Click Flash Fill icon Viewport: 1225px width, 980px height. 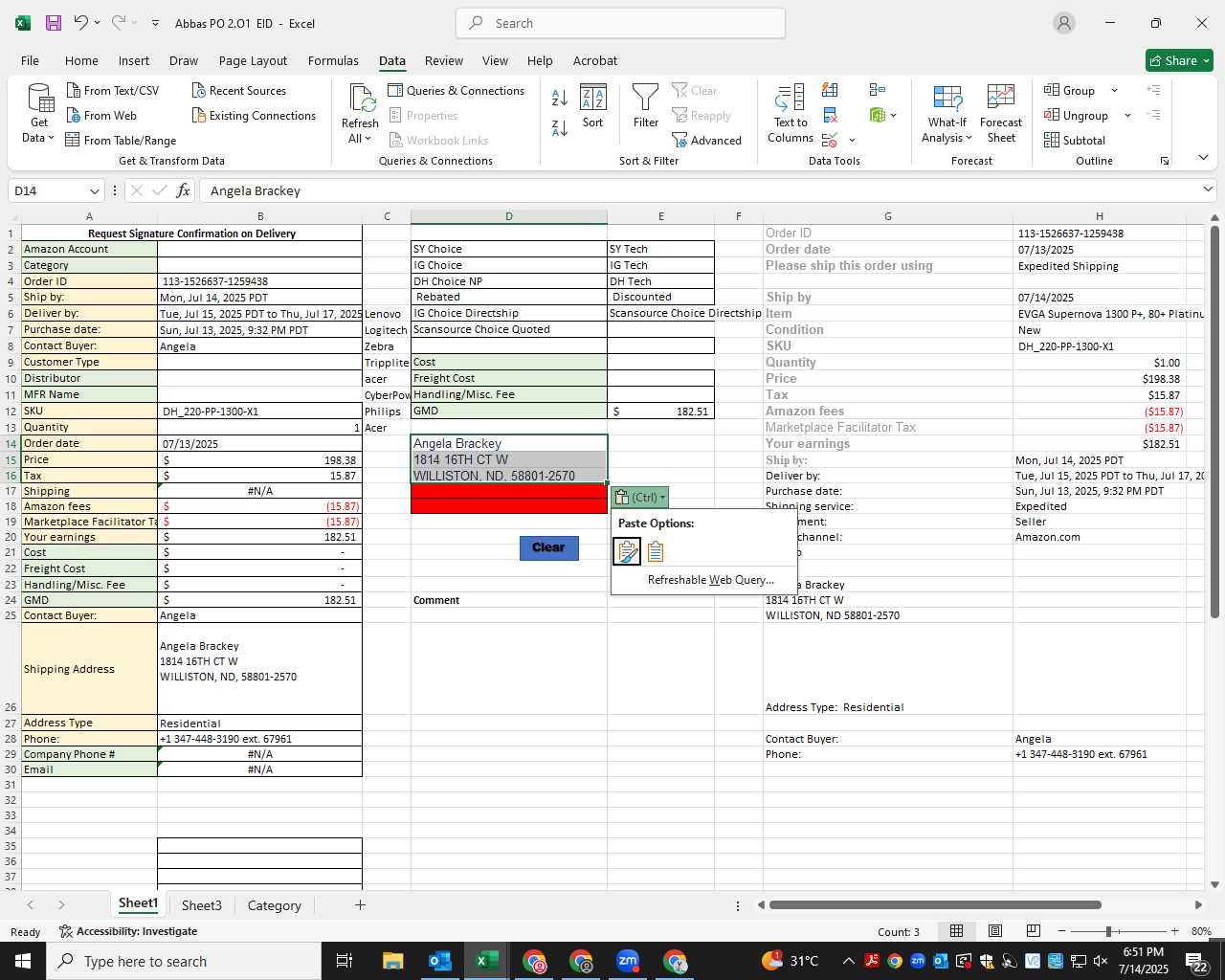click(x=830, y=90)
